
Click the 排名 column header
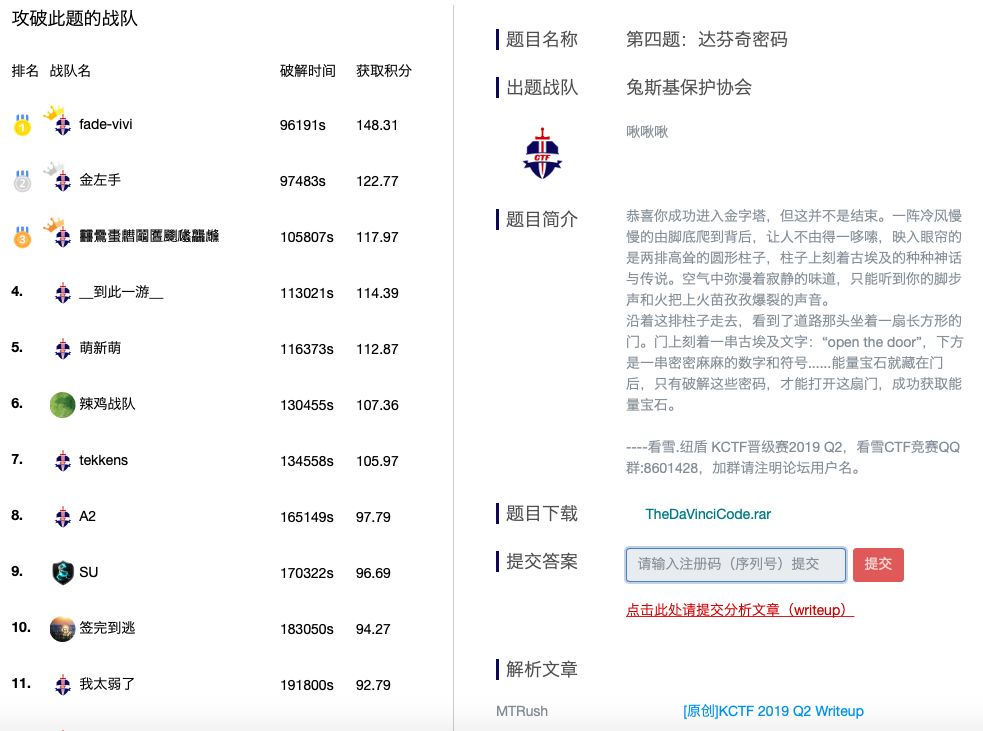[25, 71]
